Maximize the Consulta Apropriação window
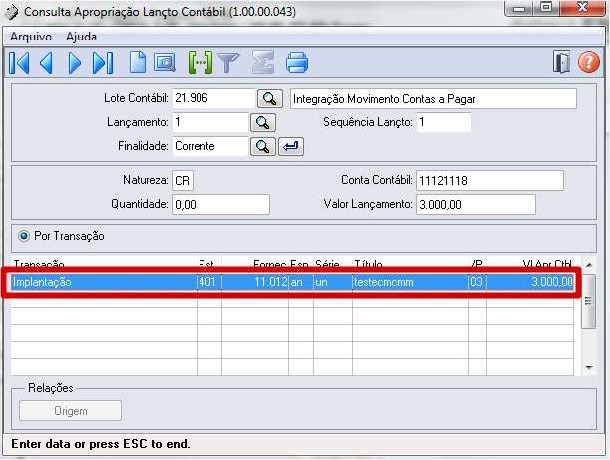Screen dimensions: 610x460 [x=547, y=8]
